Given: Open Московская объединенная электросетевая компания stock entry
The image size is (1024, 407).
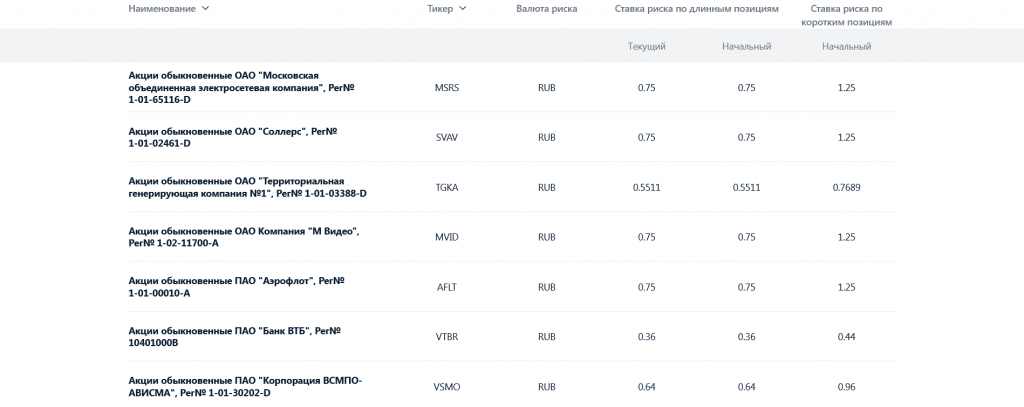Looking at the screenshot, I should (238, 87).
